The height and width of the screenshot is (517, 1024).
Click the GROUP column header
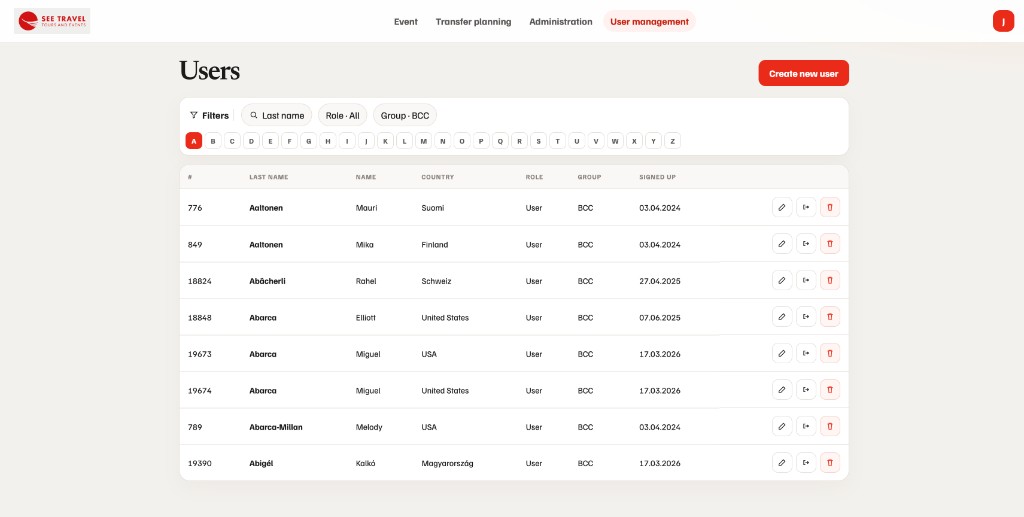[589, 177]
